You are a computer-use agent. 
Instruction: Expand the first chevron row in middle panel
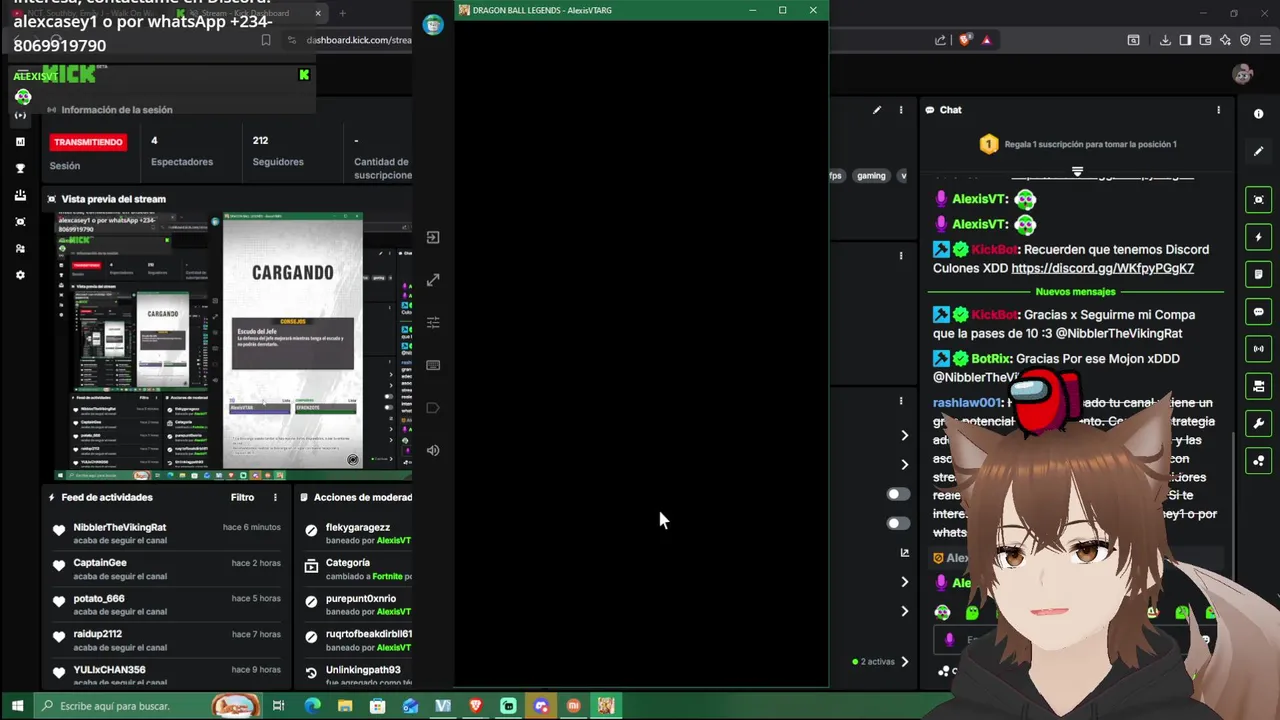click(904, 435)
